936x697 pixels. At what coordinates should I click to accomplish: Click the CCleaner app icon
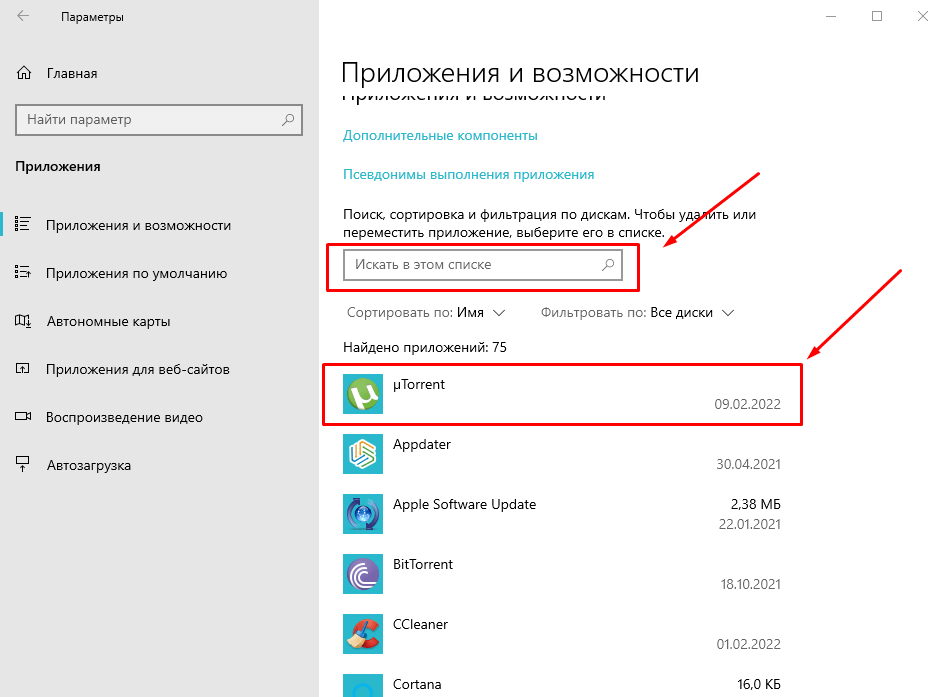coord(362,634)
